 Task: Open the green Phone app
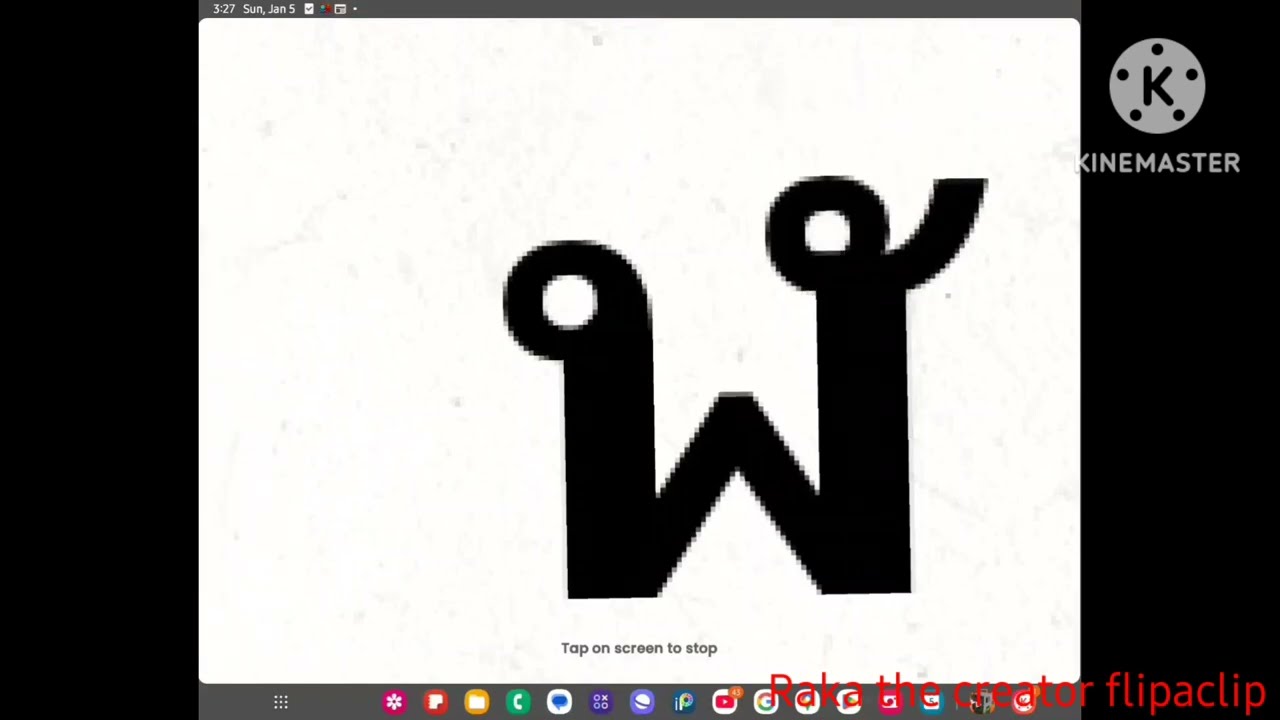518,702
